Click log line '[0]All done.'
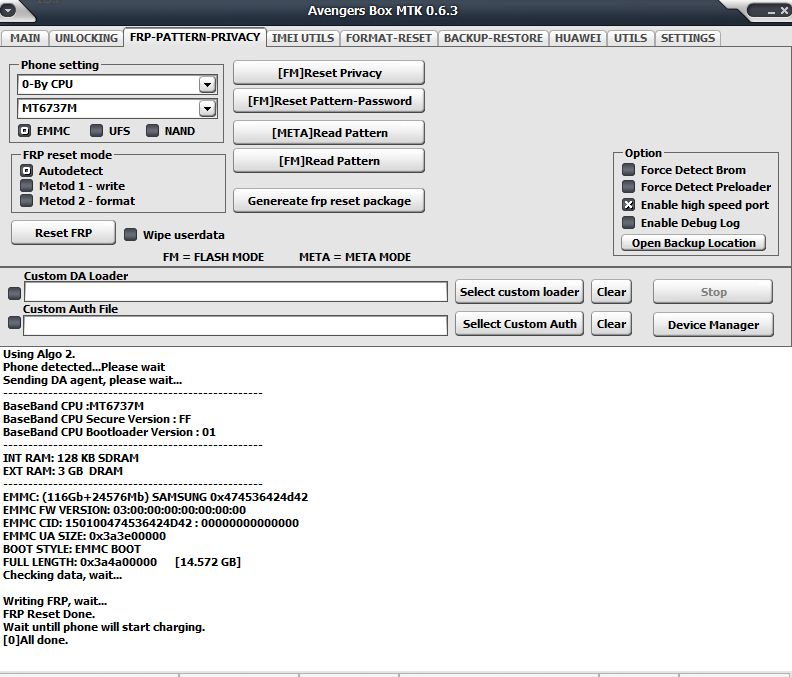 click(35, 640)
